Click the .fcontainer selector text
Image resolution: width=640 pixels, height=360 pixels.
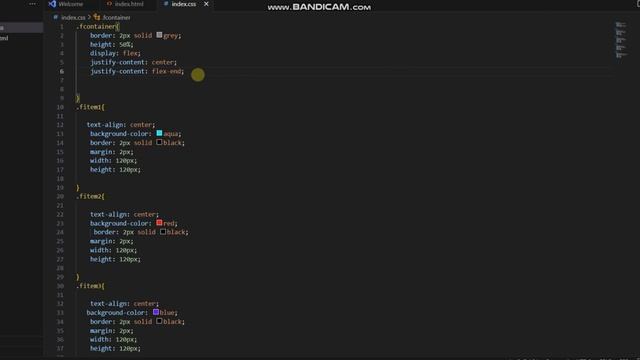click(x=97, y=27)
